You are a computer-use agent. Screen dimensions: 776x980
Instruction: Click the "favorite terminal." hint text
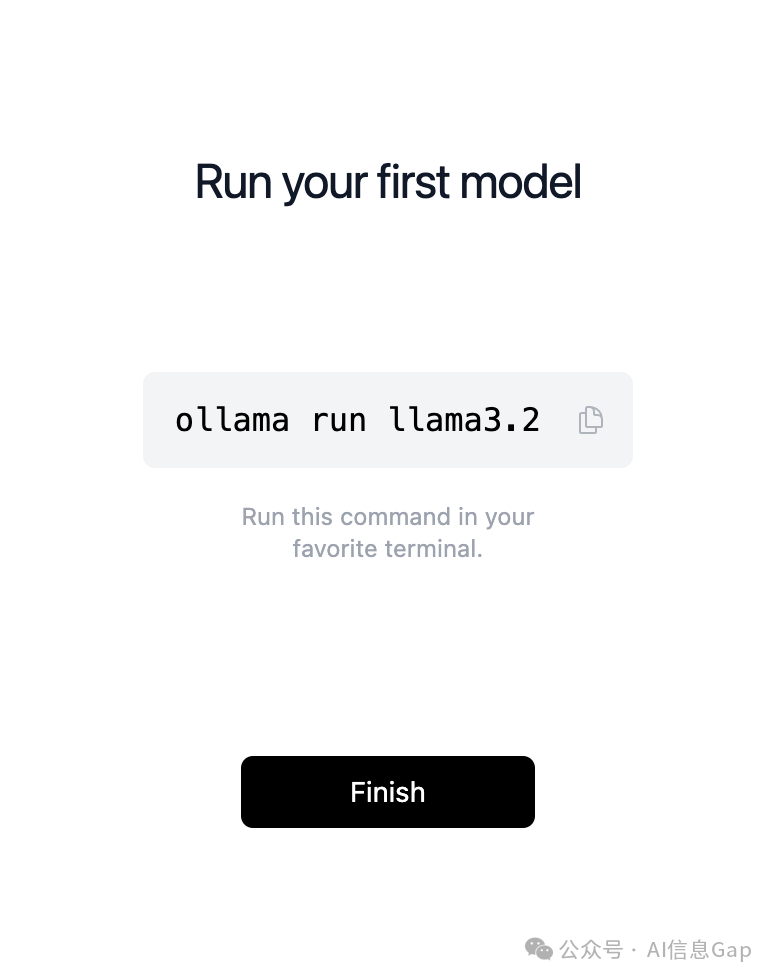(x=387, y=549)
